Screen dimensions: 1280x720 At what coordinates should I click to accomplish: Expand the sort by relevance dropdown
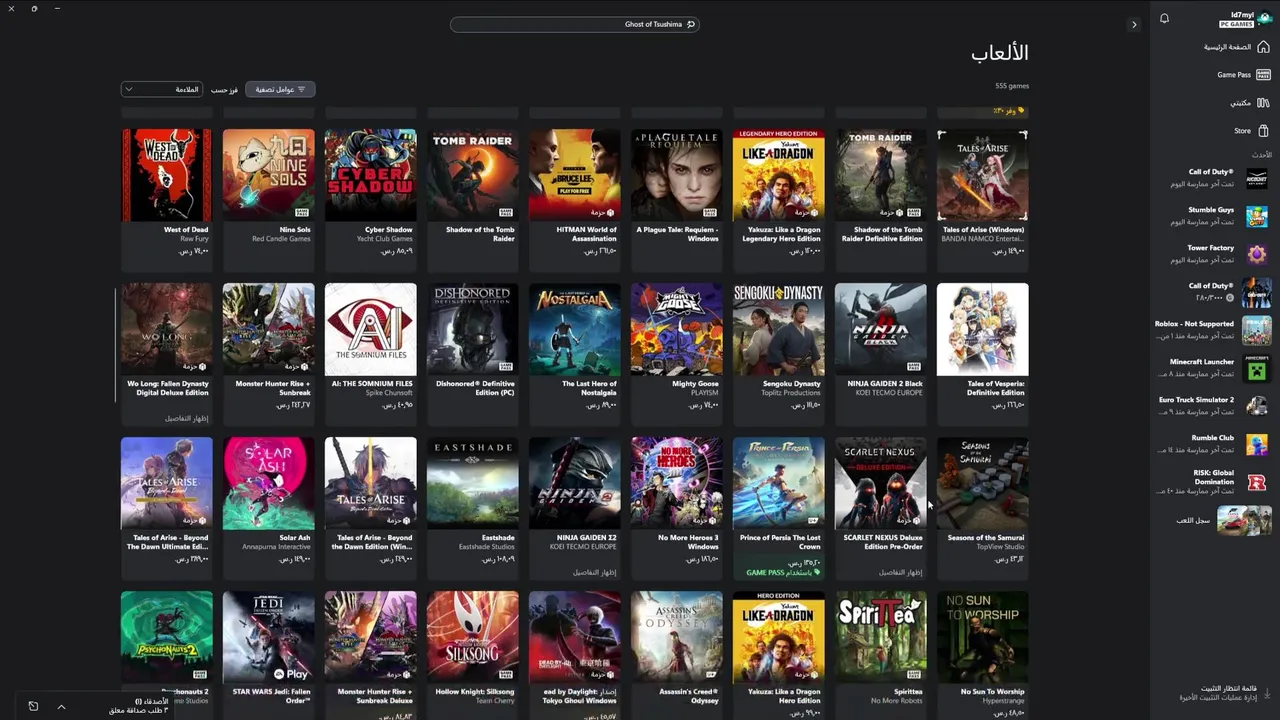161,89
